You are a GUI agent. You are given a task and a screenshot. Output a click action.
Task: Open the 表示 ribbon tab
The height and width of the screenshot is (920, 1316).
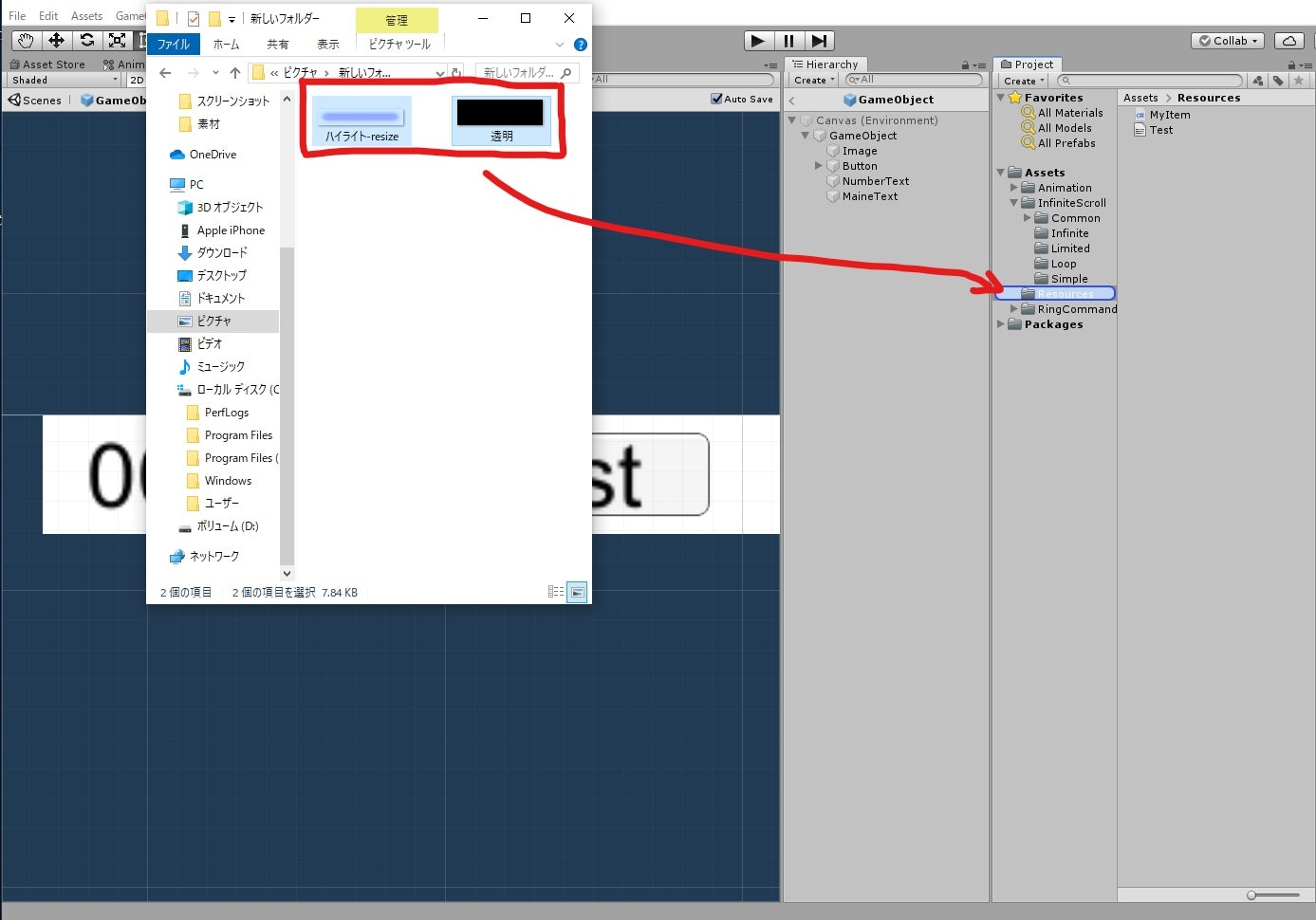(x=327, y=45)
